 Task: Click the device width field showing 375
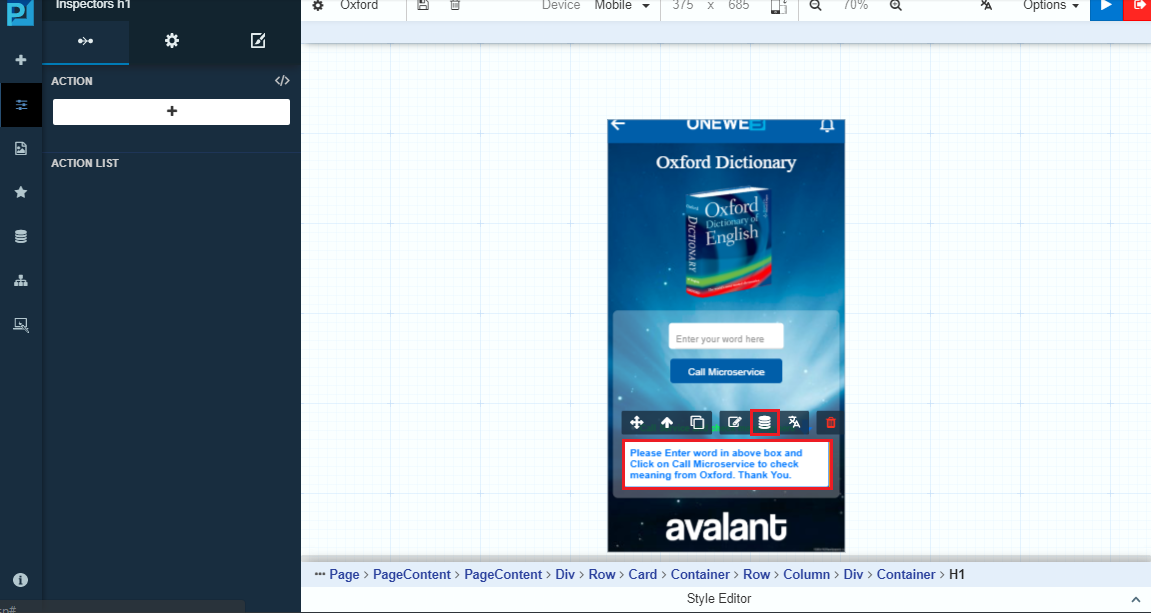(683, 5)
